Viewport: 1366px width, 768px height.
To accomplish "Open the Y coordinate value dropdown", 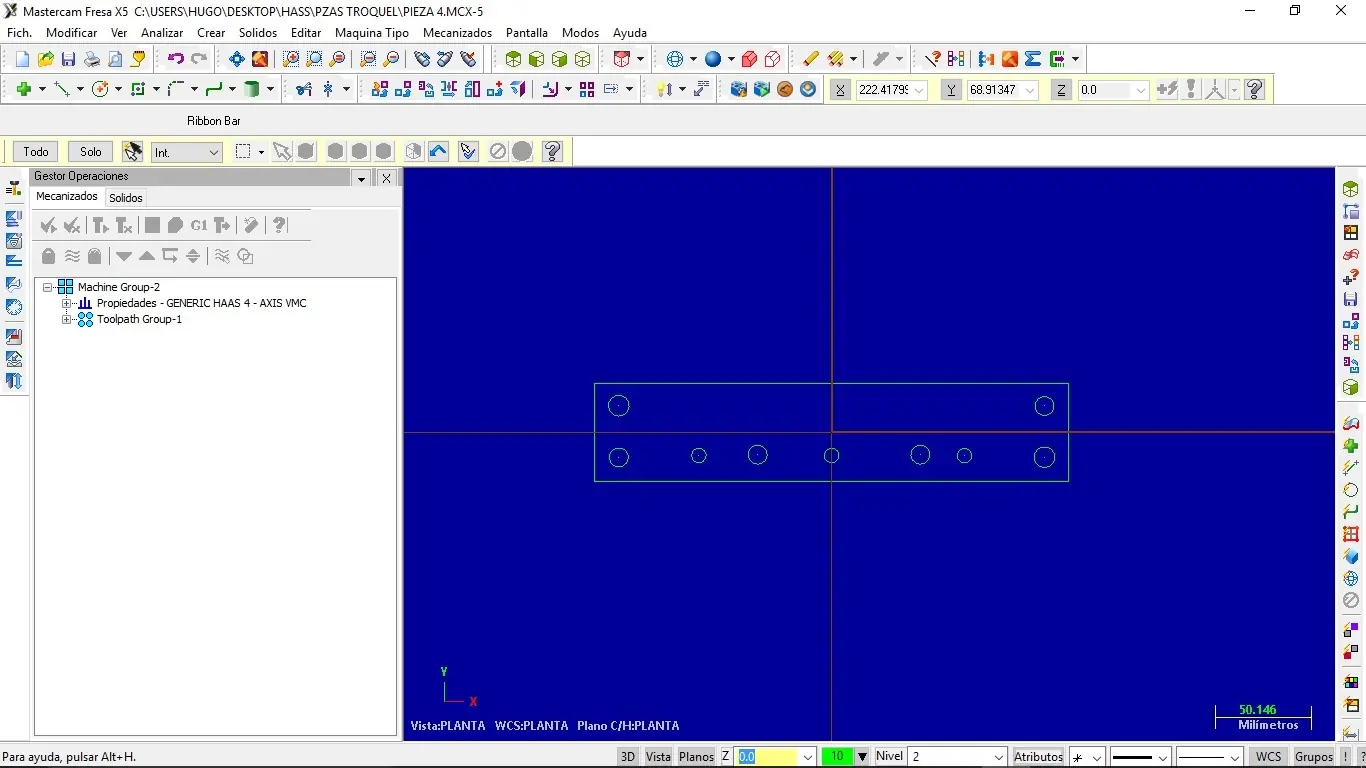I will (1030, 90).
